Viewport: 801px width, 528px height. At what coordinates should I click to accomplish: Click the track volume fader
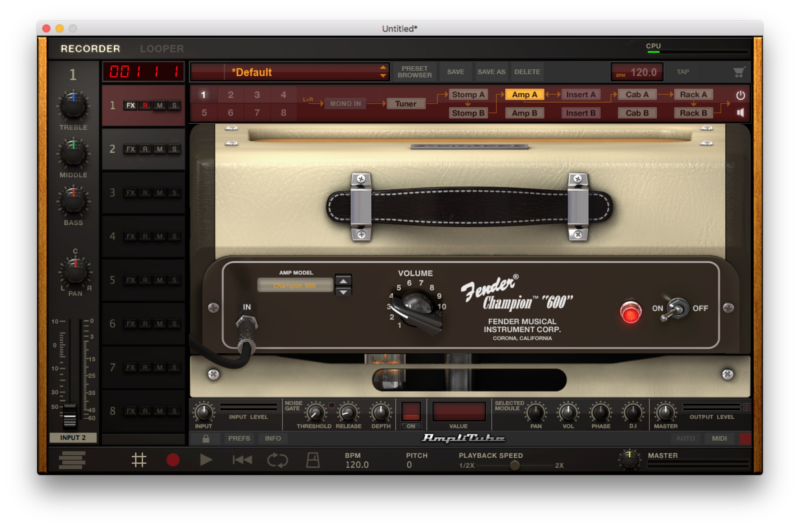69,415
